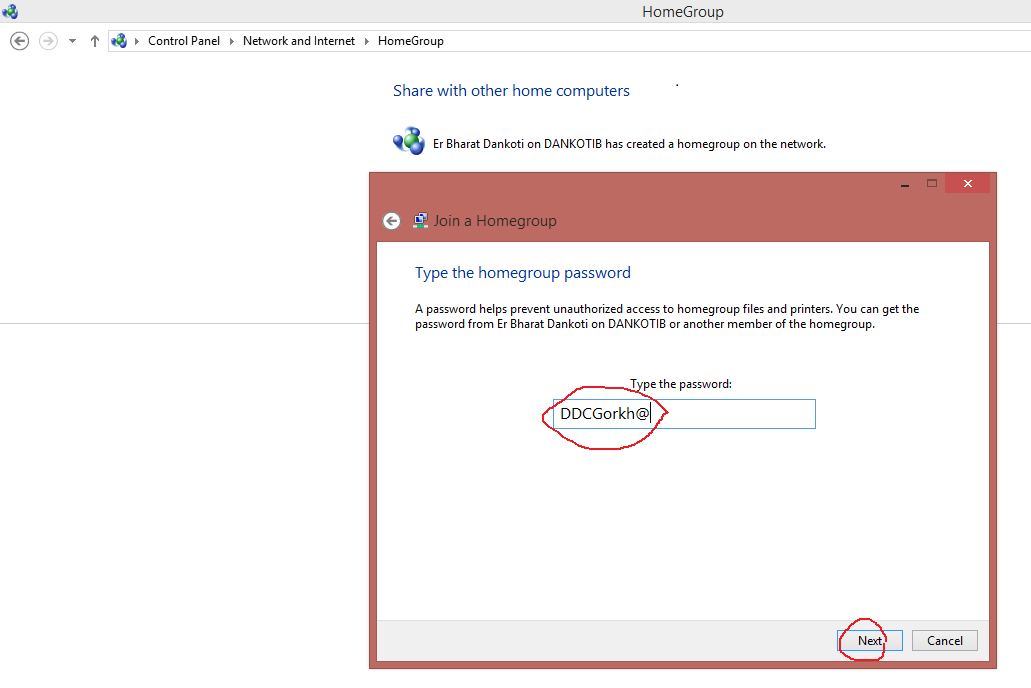1031x688 pixels.
Task: Maximize the Join a Homegroup dialog
Action: tap(932, 184)
